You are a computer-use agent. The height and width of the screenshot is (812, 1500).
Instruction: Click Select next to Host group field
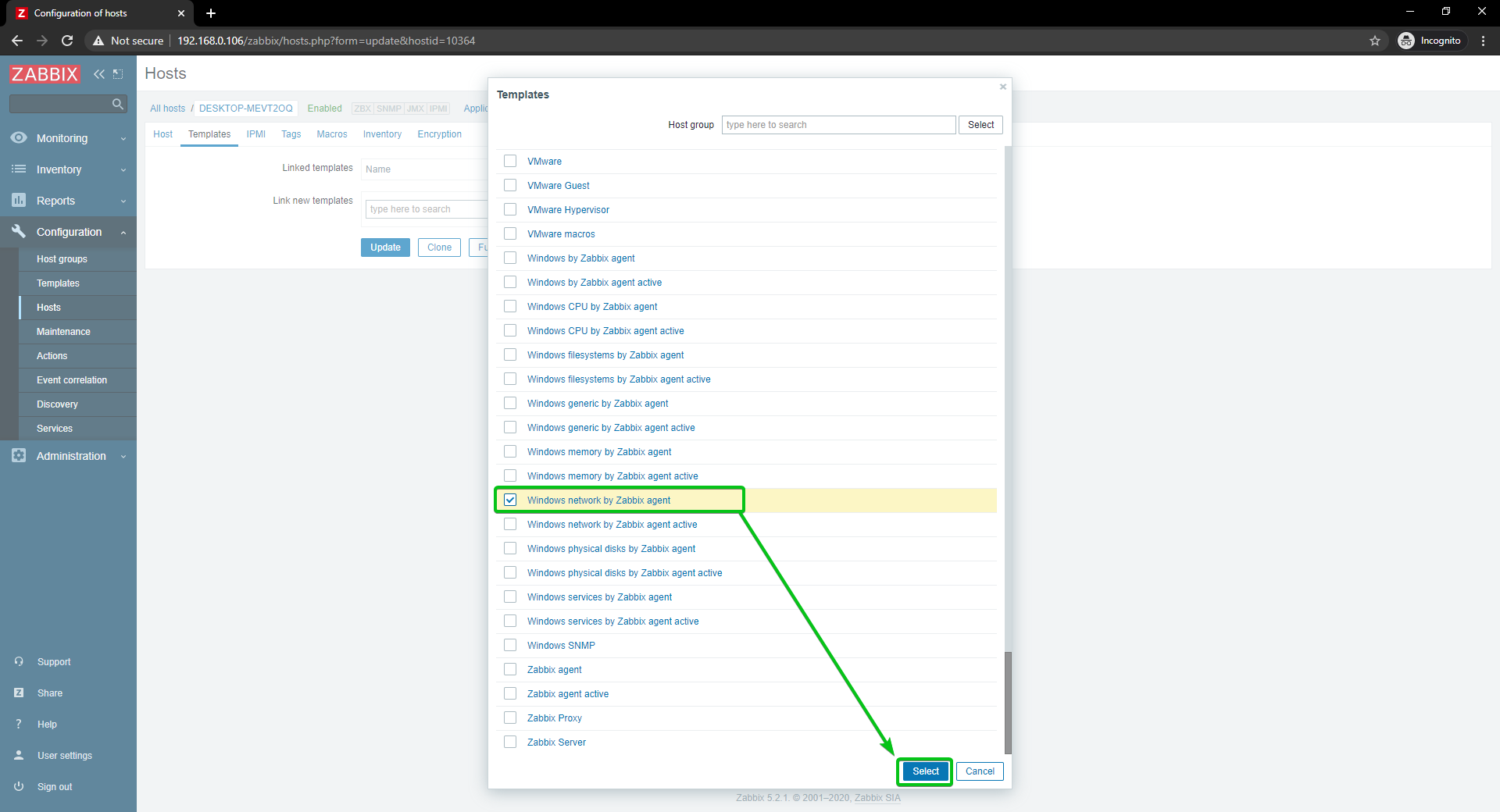[980, 125]
